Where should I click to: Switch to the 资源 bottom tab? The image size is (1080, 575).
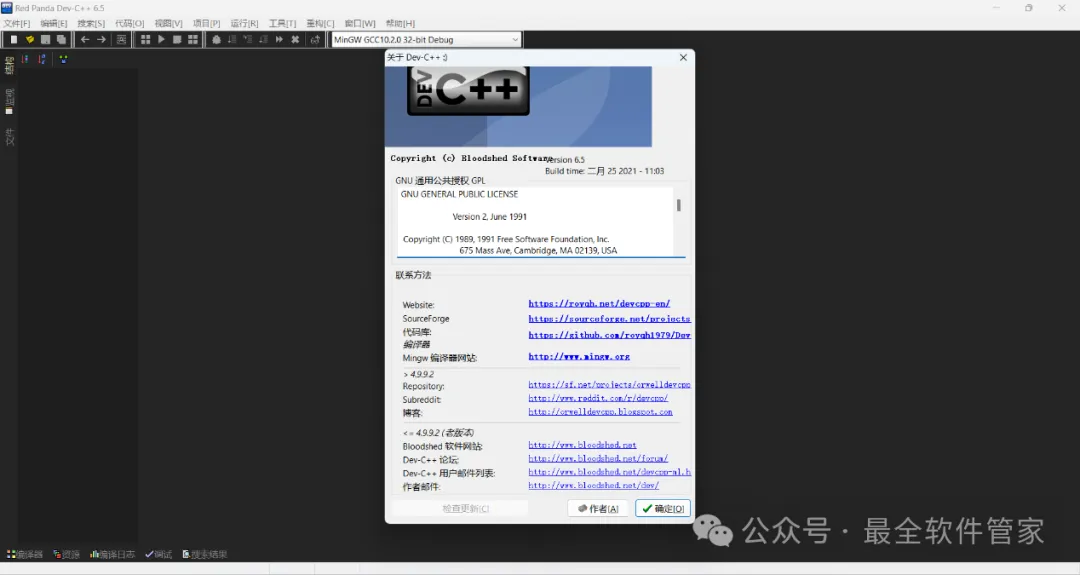coord(67,554)
